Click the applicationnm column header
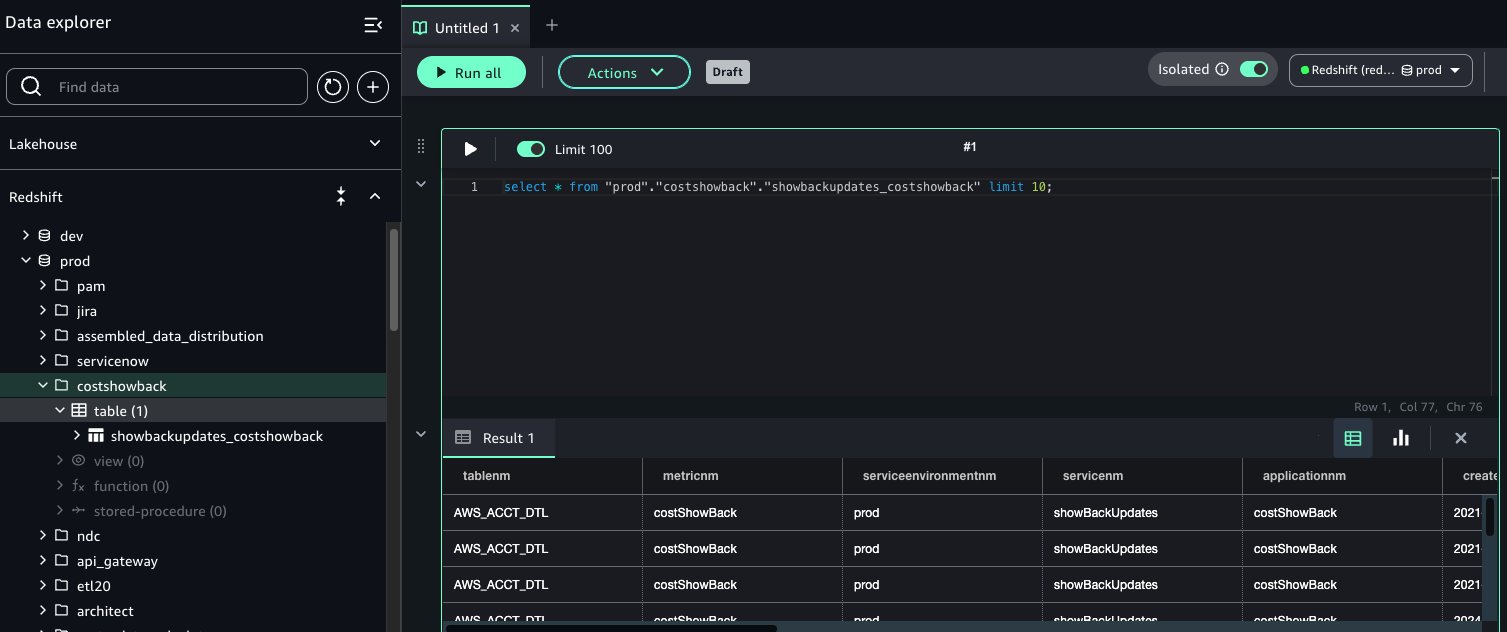Image resolution: width=1507 pixels, height=632 pixels. click(x=1343, y=476)
